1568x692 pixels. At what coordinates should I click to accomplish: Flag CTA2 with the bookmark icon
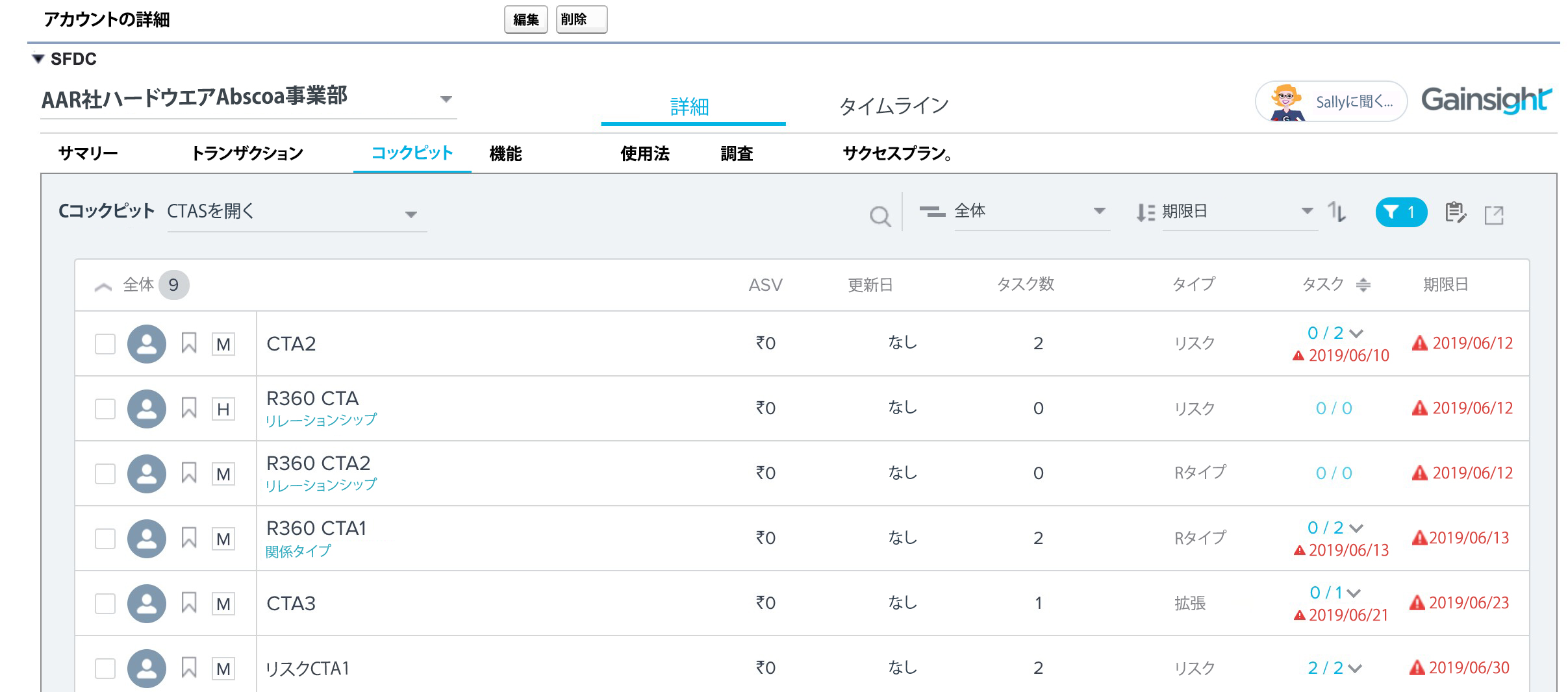189,343
